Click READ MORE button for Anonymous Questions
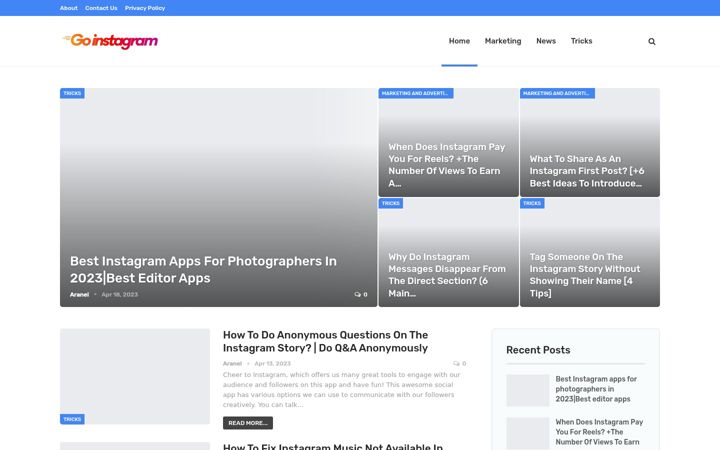 tap(248, 423)
